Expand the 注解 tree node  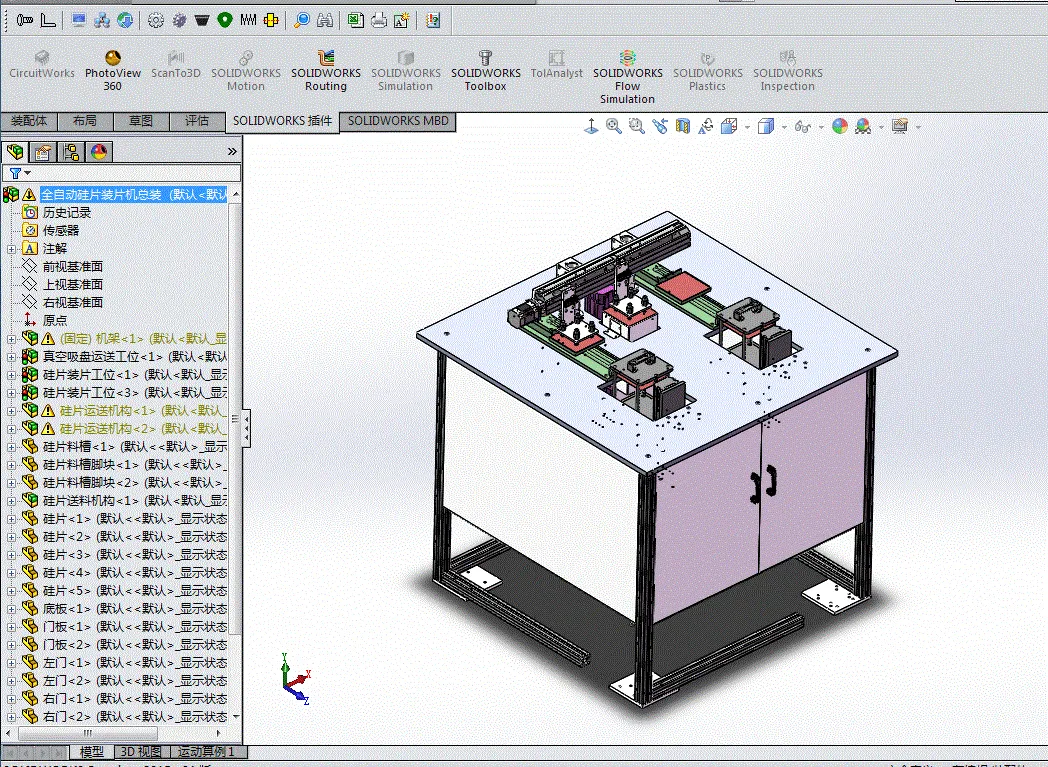coord(11,249)
